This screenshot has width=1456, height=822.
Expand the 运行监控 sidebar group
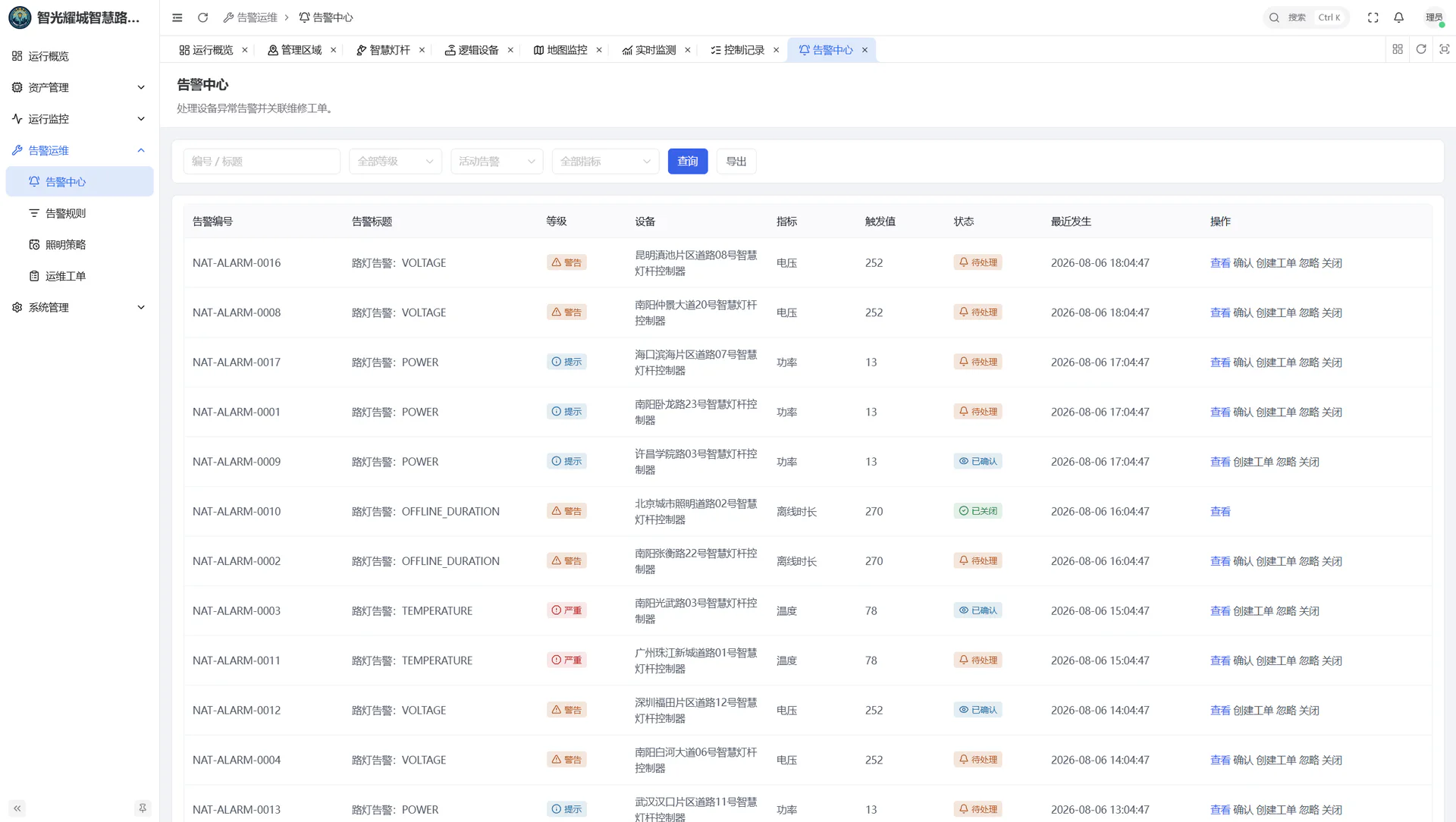(80, 118)
